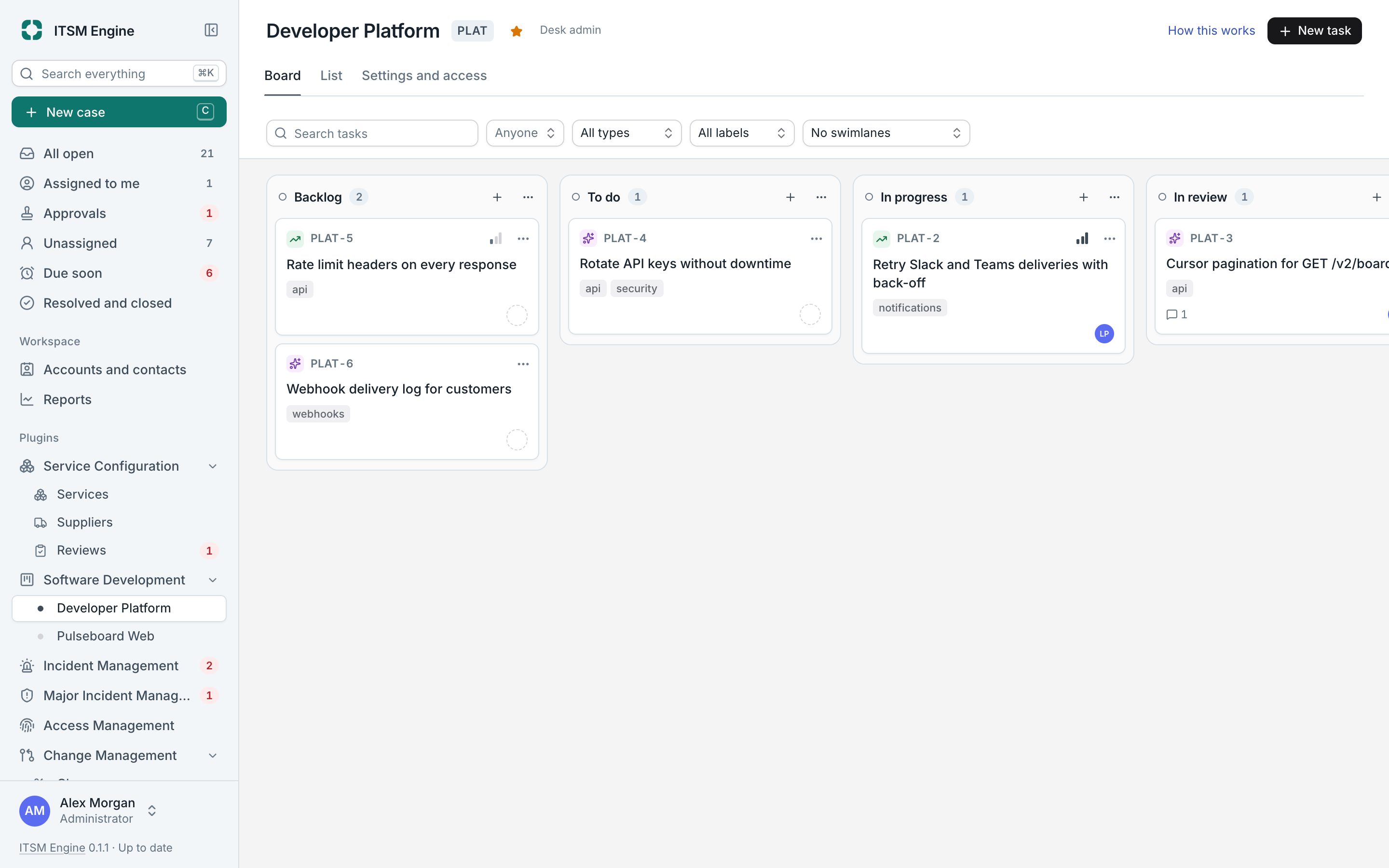Open Backlog column options menu
This screenshot has width=1389, height=868.
528,197
